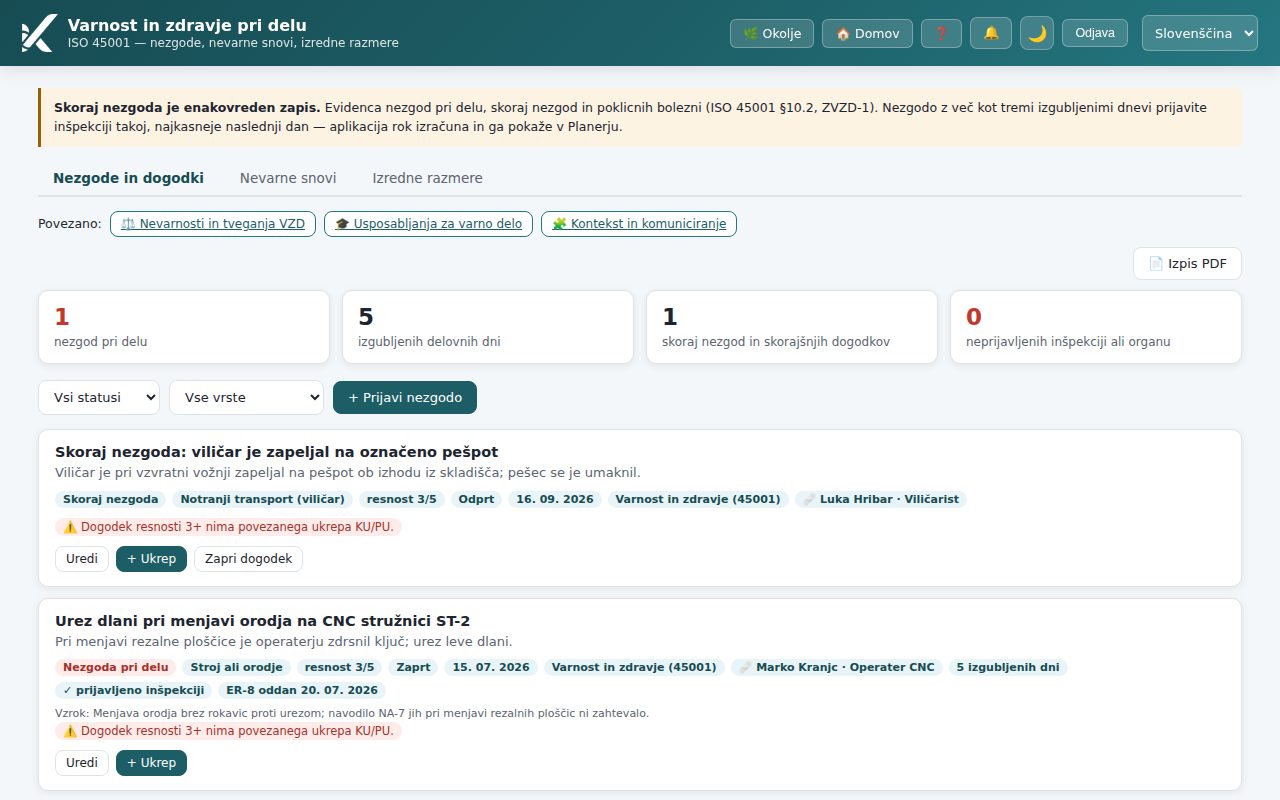Image resolution: width=1280 pixels, height=800 pixels.
Task: Click the '5 izgubljenih dni' tag
Action: tap(1008, 667)
